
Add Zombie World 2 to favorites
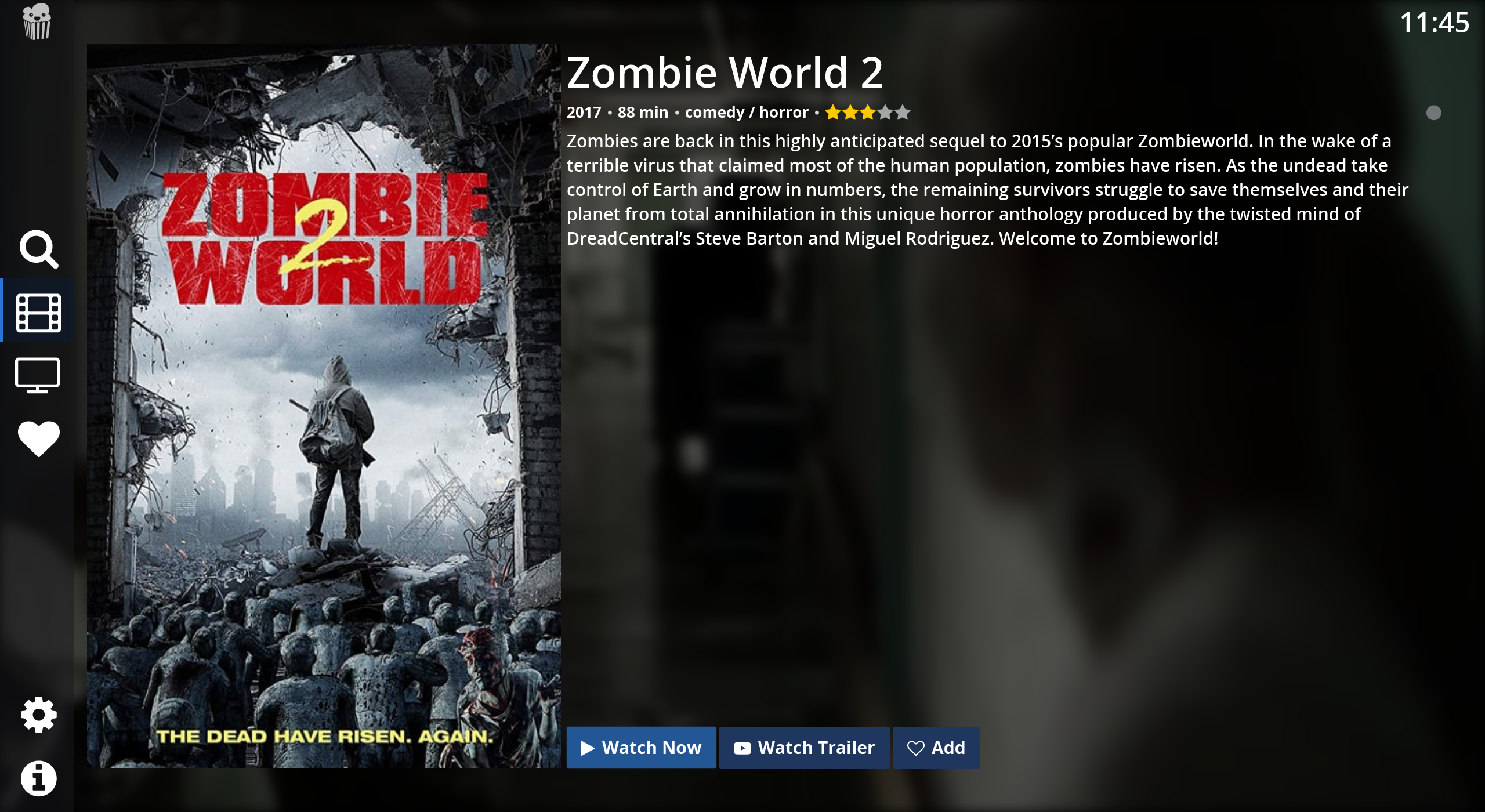936,748
